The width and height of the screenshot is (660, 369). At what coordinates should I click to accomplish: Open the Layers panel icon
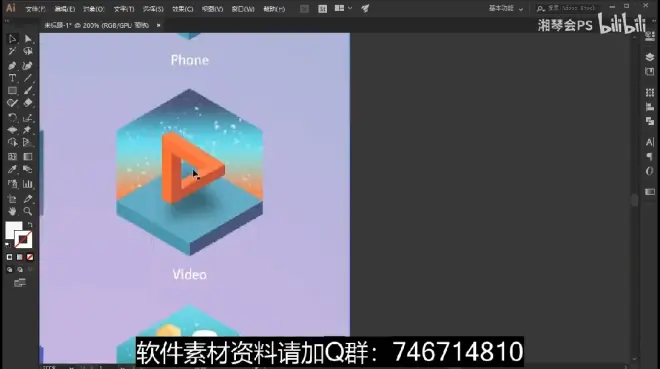649,57
